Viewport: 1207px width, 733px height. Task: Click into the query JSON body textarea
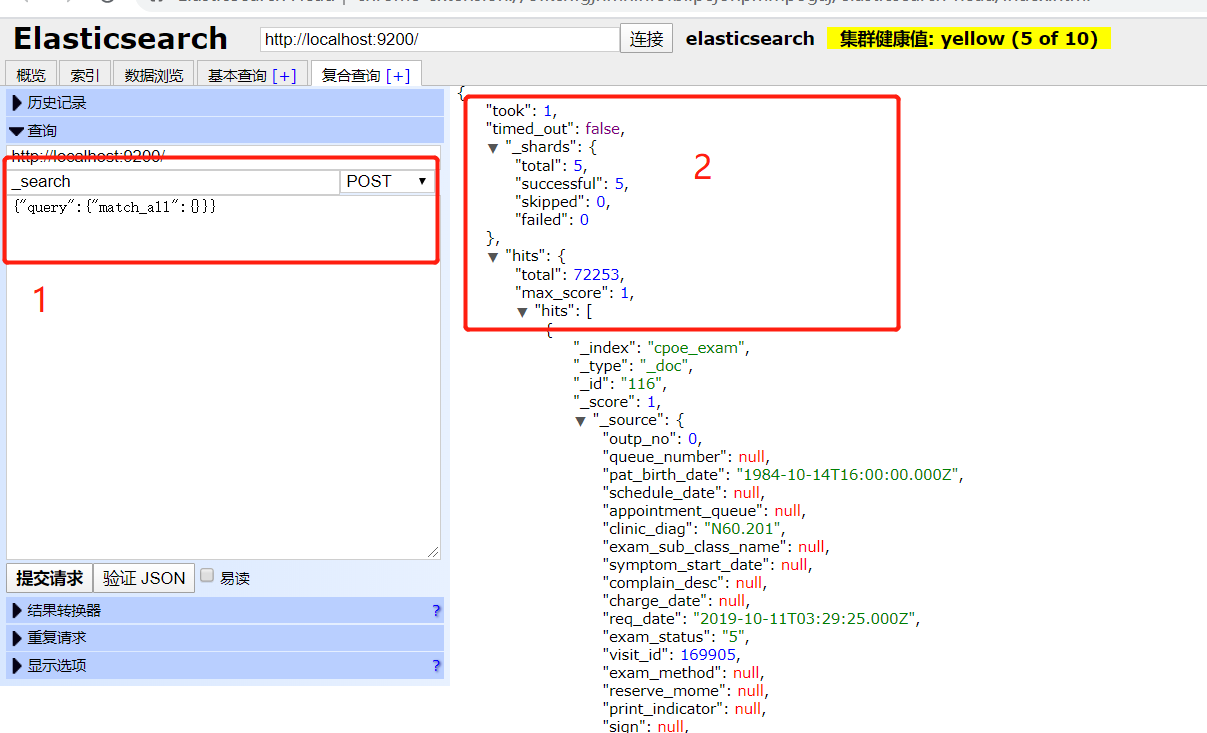224,376
